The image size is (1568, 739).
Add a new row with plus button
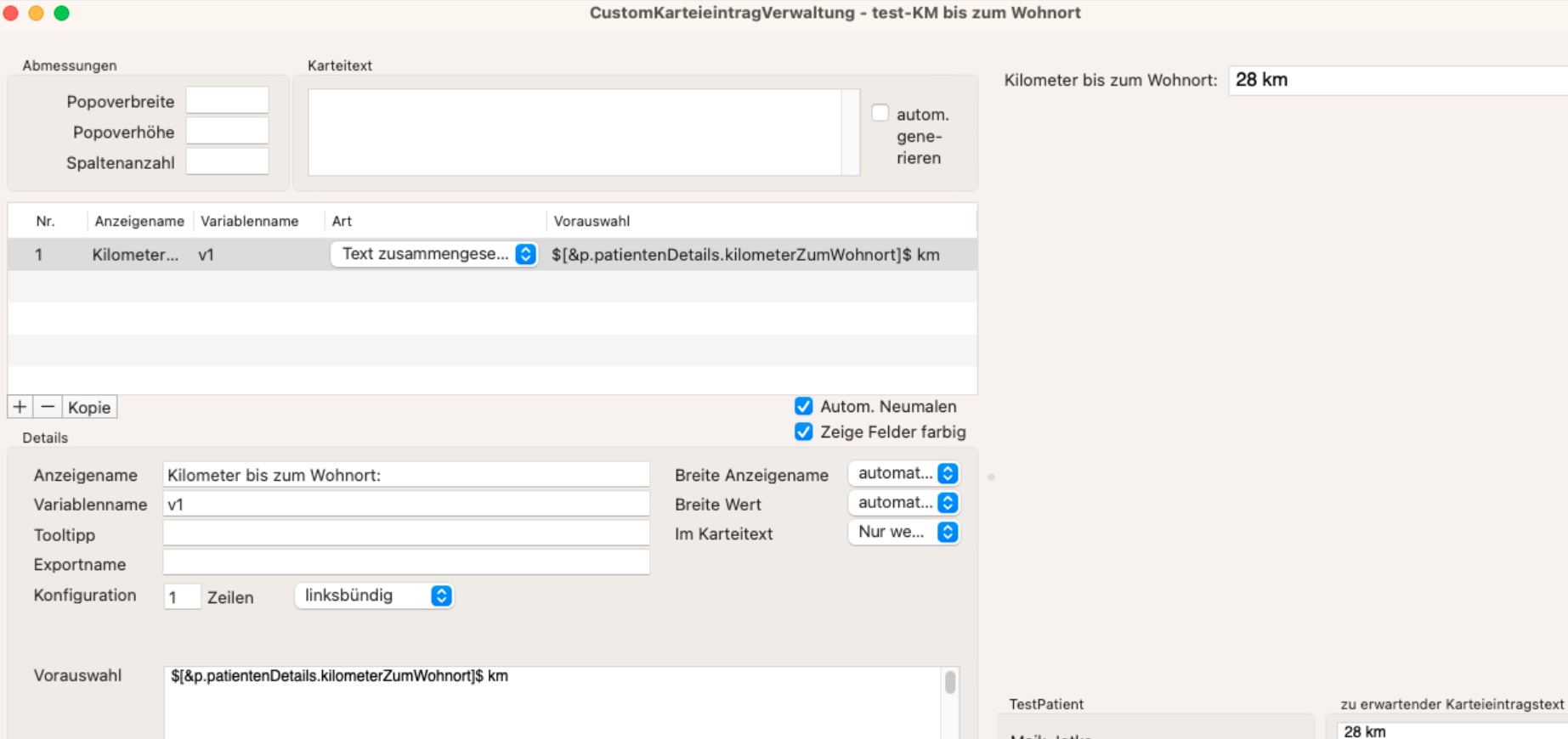[20, 407]
